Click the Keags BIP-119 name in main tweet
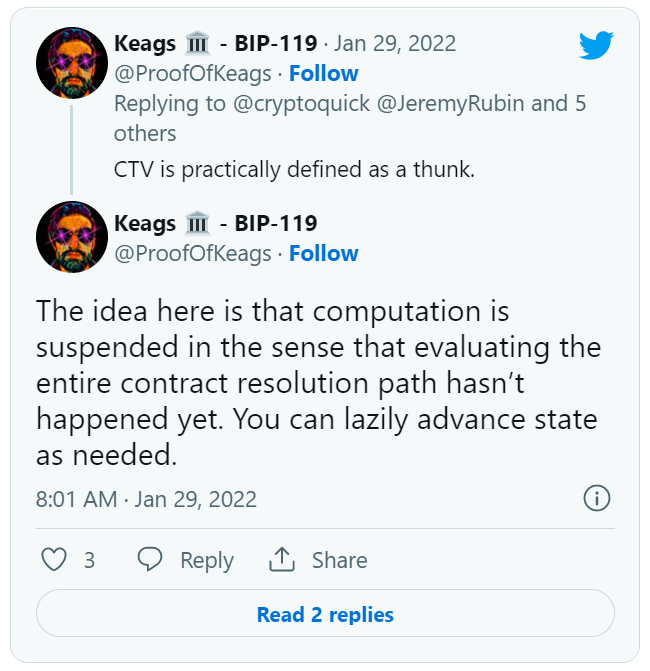The image size is (650, 671). 216,223
